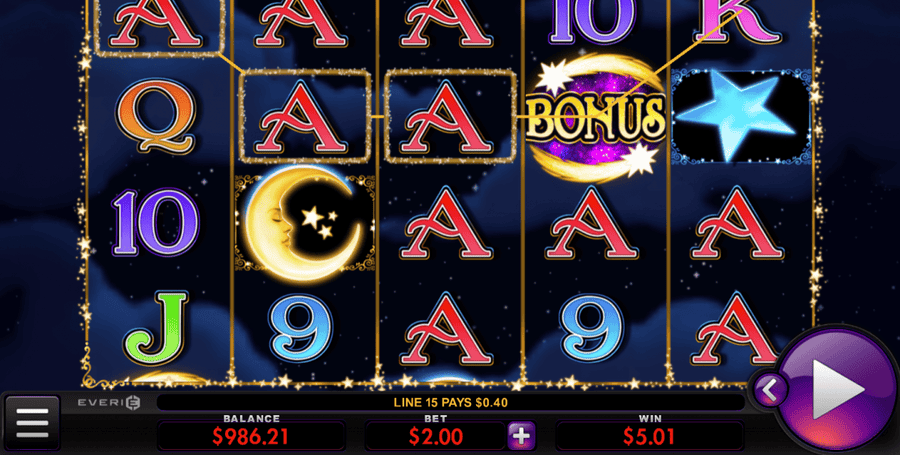
Task: Open the hamburger menu
Action: [x=32, y=423]
